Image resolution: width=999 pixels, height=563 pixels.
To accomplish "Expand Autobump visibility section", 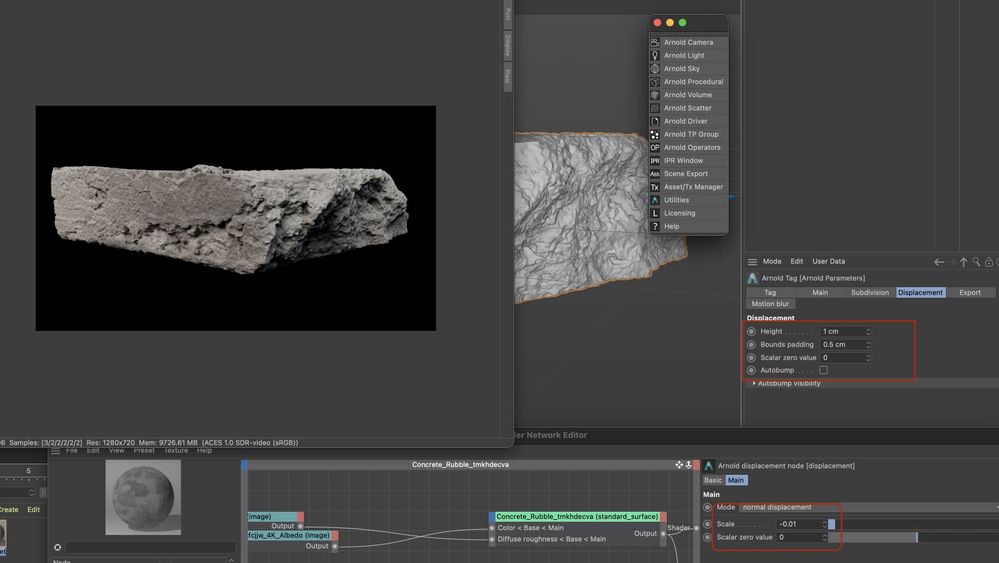I will [754, 383].
